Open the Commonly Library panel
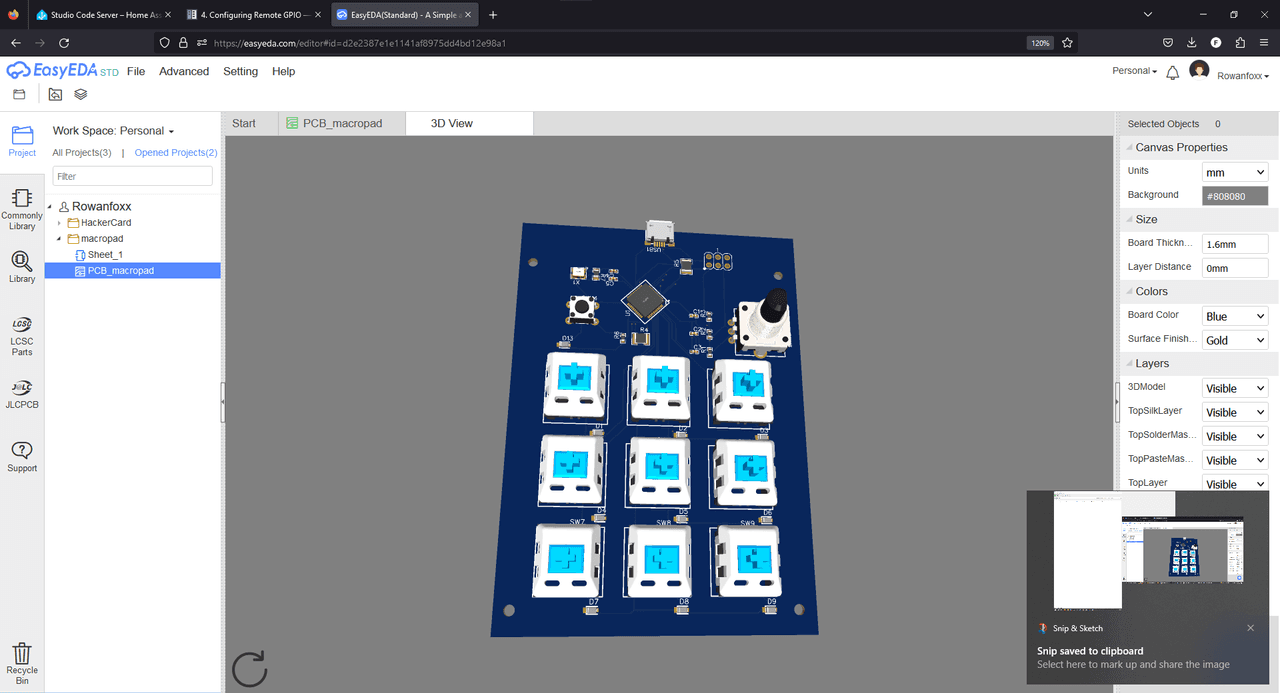The image size is (1280, 693). pos(22,208)
